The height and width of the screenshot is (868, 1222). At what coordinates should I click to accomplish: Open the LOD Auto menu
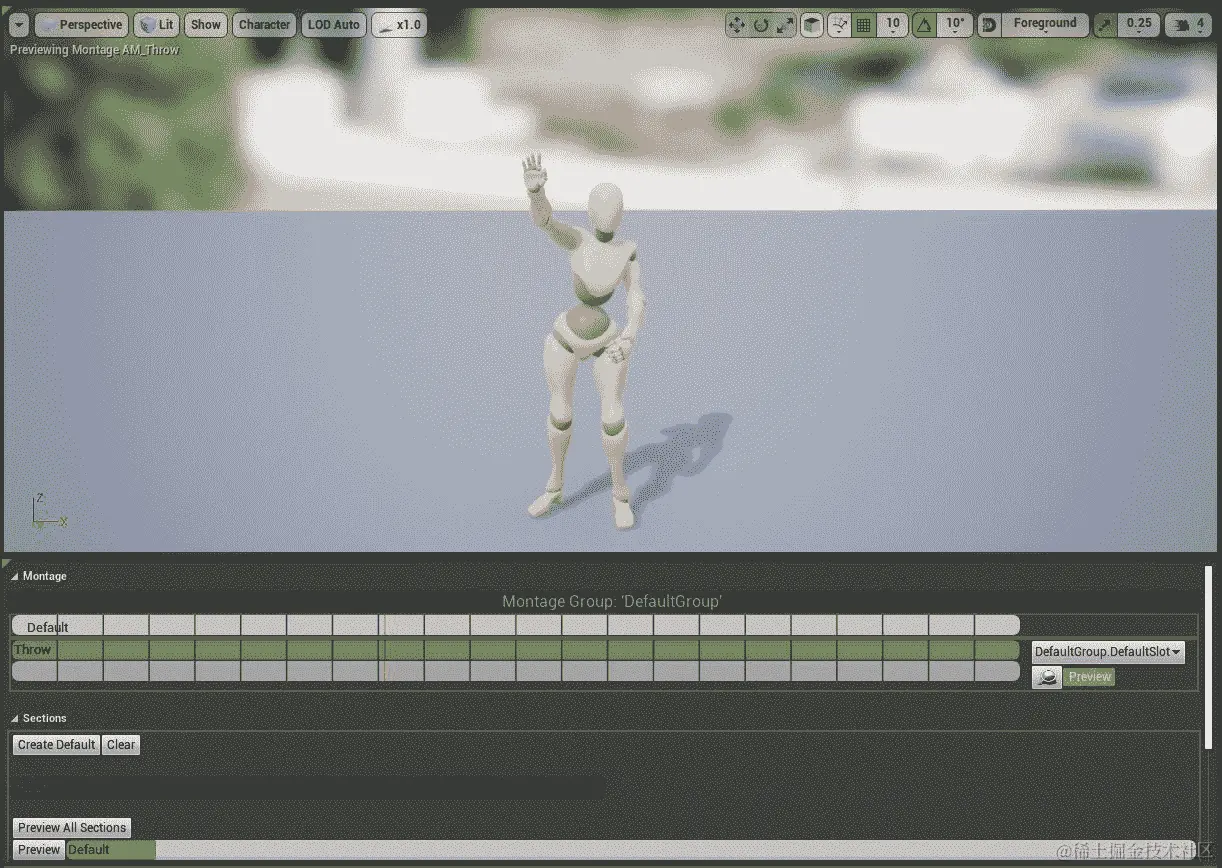(333, 25)
